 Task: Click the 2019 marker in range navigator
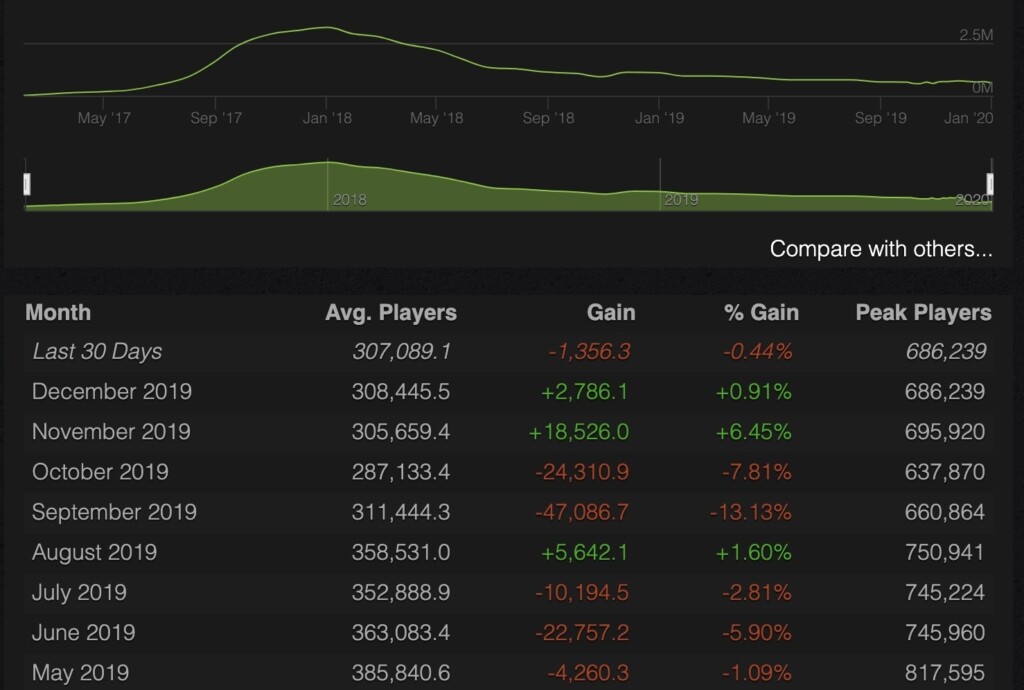point(681,200)
